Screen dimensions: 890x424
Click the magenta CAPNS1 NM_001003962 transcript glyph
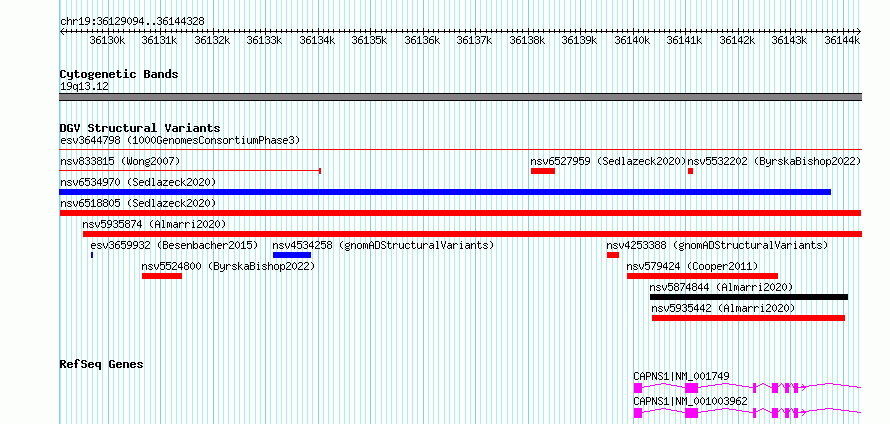[747, 413]
